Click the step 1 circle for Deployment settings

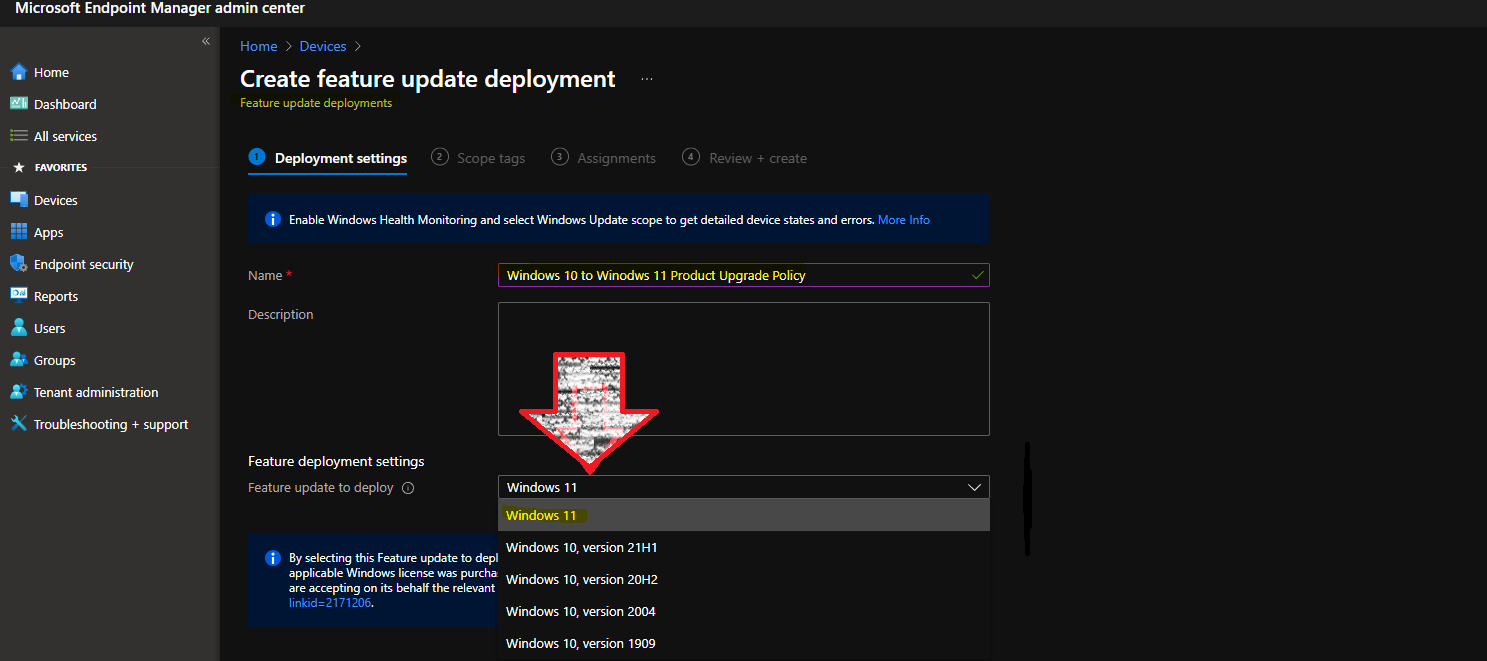click(257, 157)
